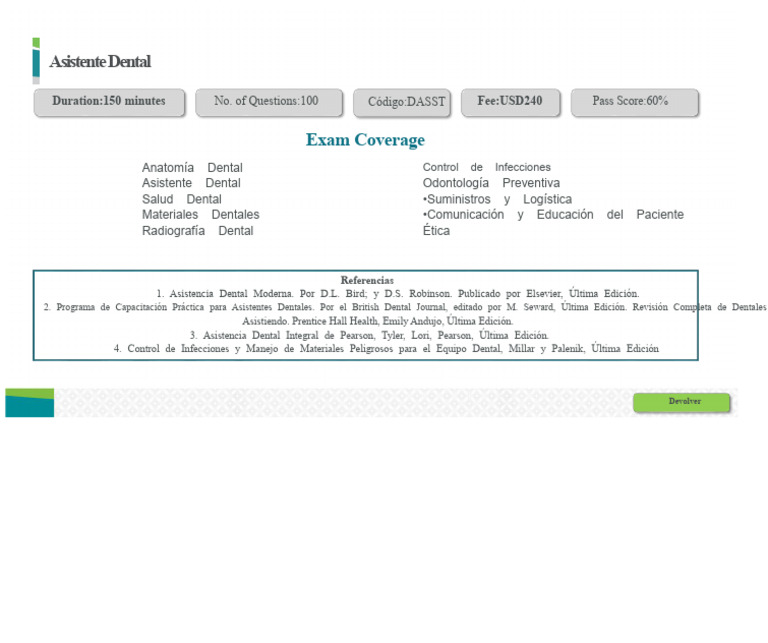Click Comunicación y Educación del Paciente
The image size is (768, 643).
pos(553,214)
